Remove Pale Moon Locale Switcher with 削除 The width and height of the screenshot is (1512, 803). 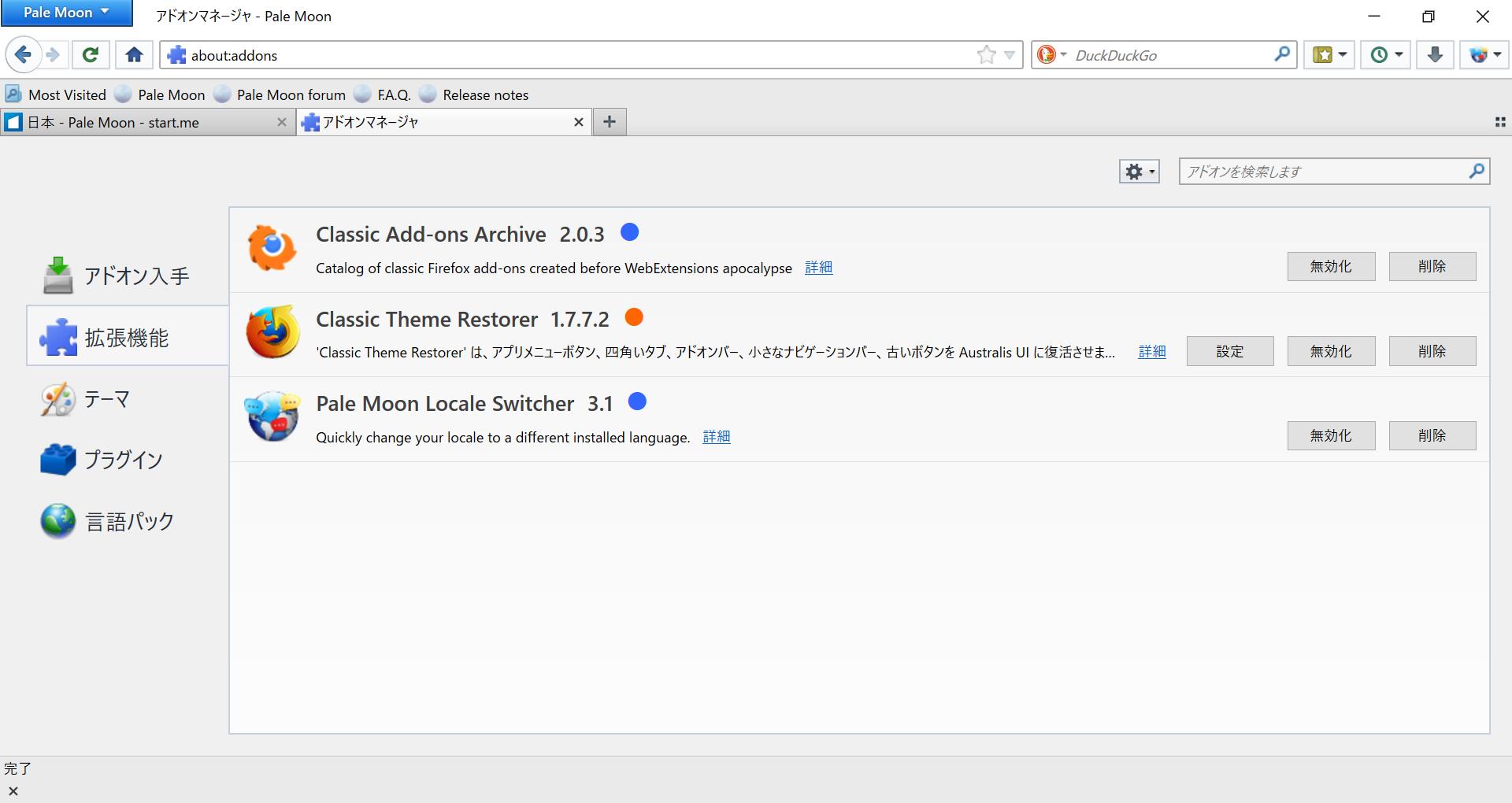coord(1432,435)
